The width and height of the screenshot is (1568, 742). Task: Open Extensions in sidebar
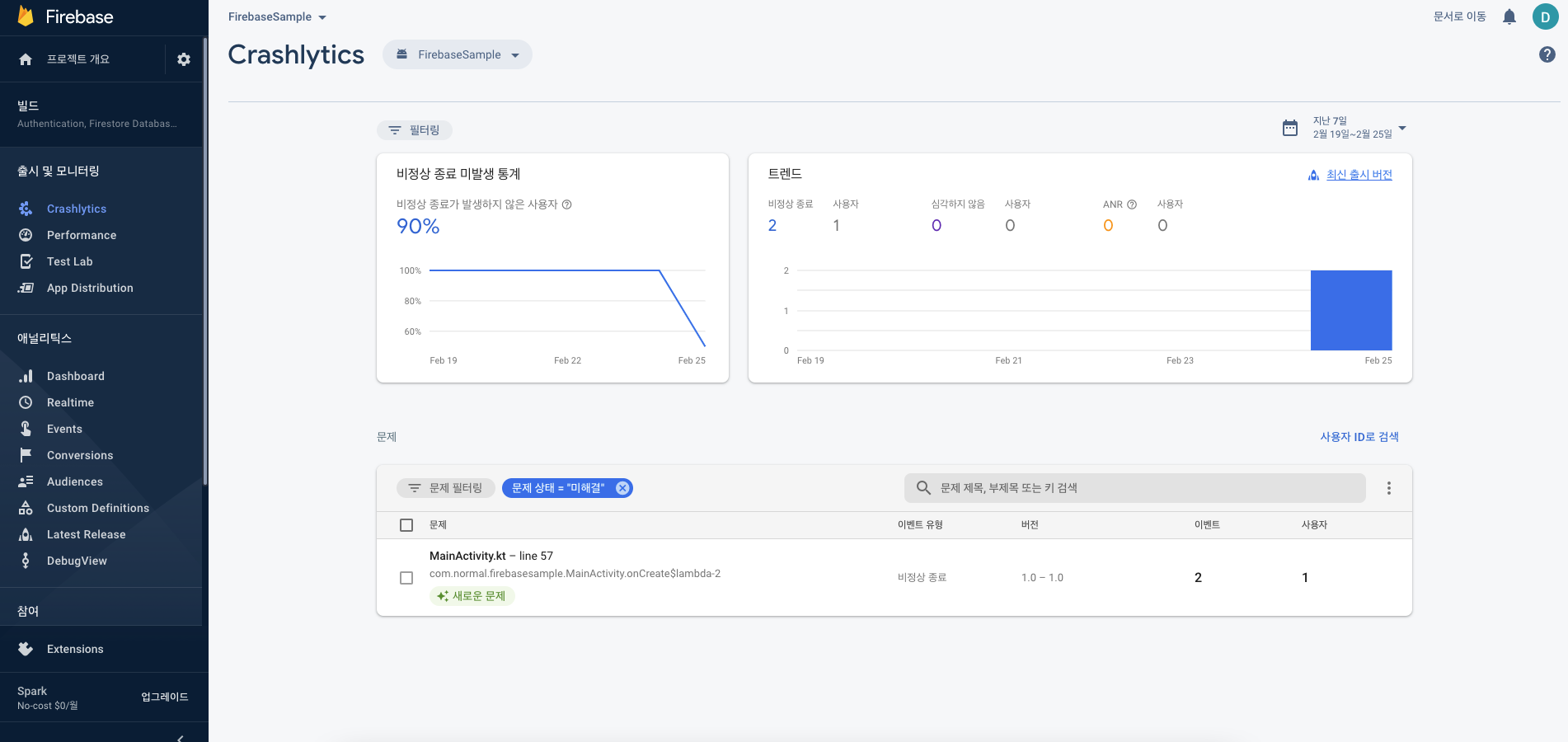75,649
